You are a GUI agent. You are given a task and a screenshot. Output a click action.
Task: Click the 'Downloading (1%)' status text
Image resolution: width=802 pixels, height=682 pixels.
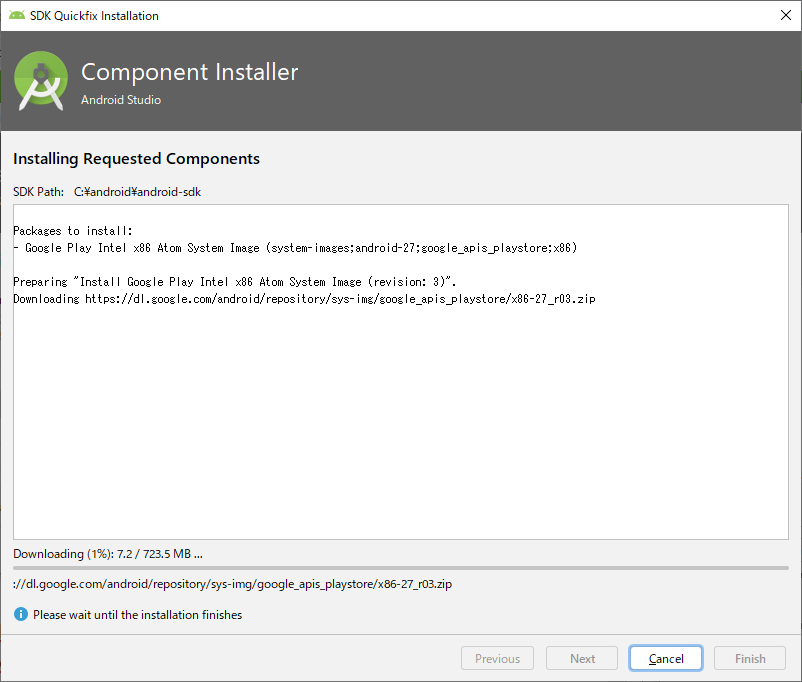(108, 553)
